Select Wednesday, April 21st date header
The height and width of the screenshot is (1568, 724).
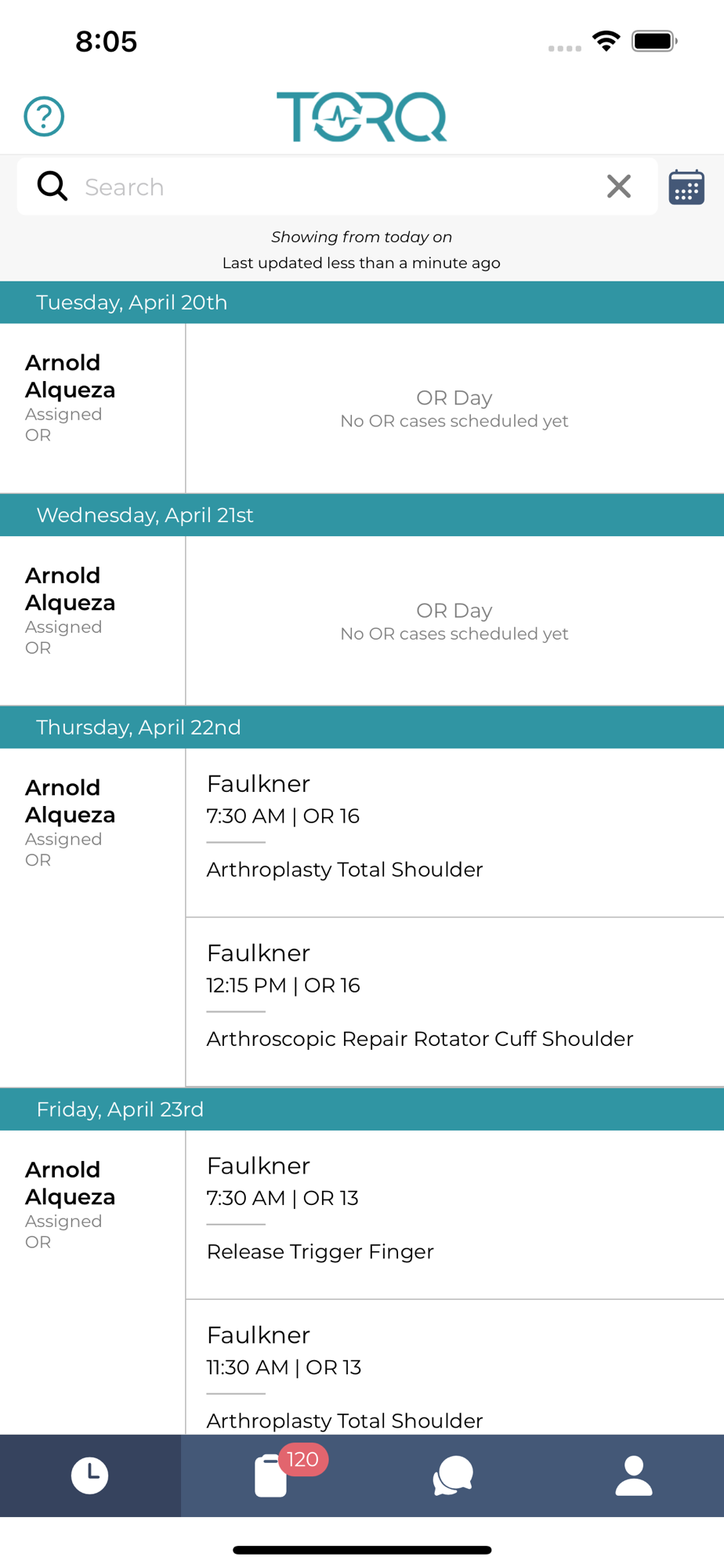point(362,515)
